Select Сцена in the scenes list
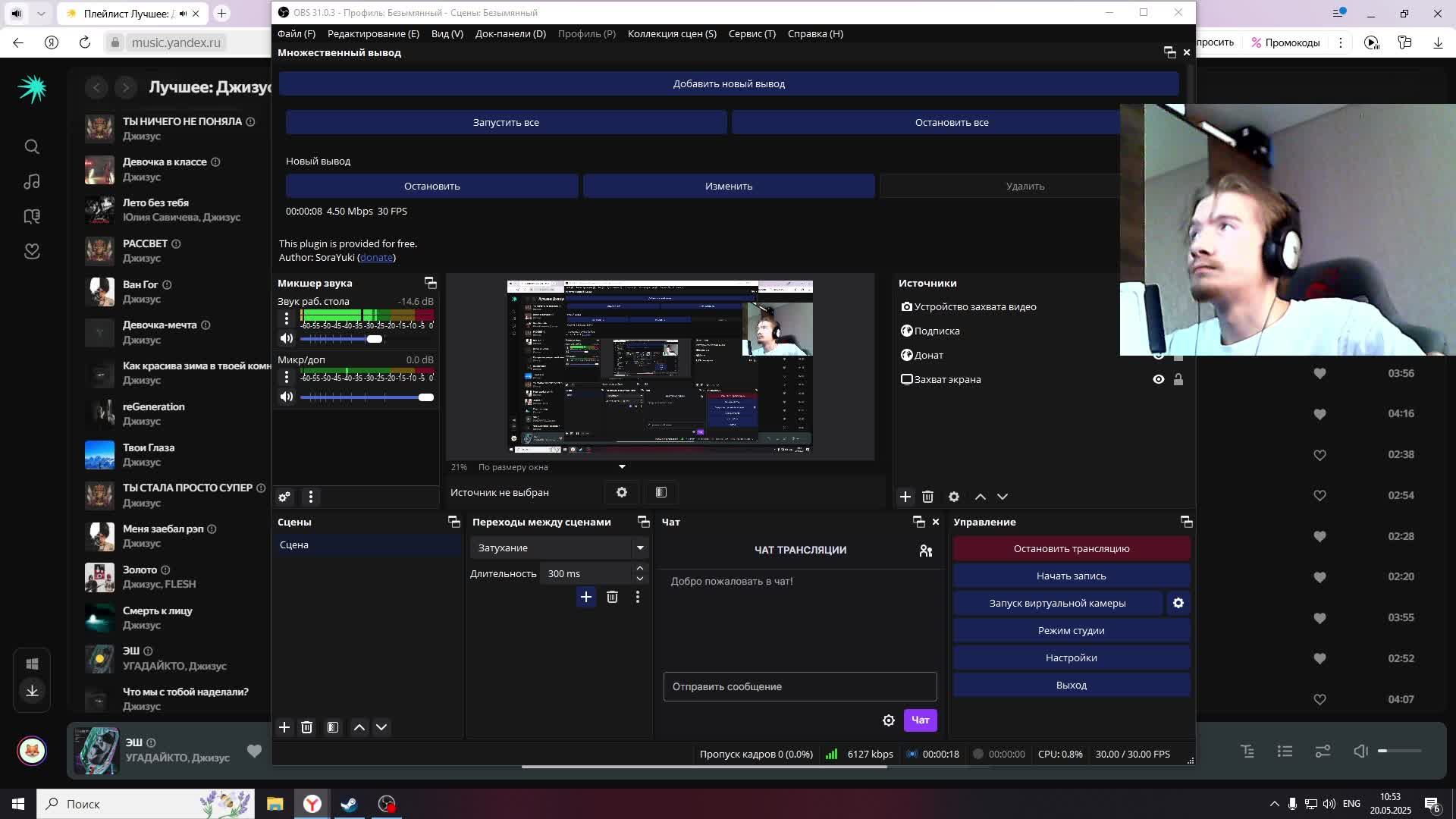Viewport: 1456px width, 819px height. 369,545
